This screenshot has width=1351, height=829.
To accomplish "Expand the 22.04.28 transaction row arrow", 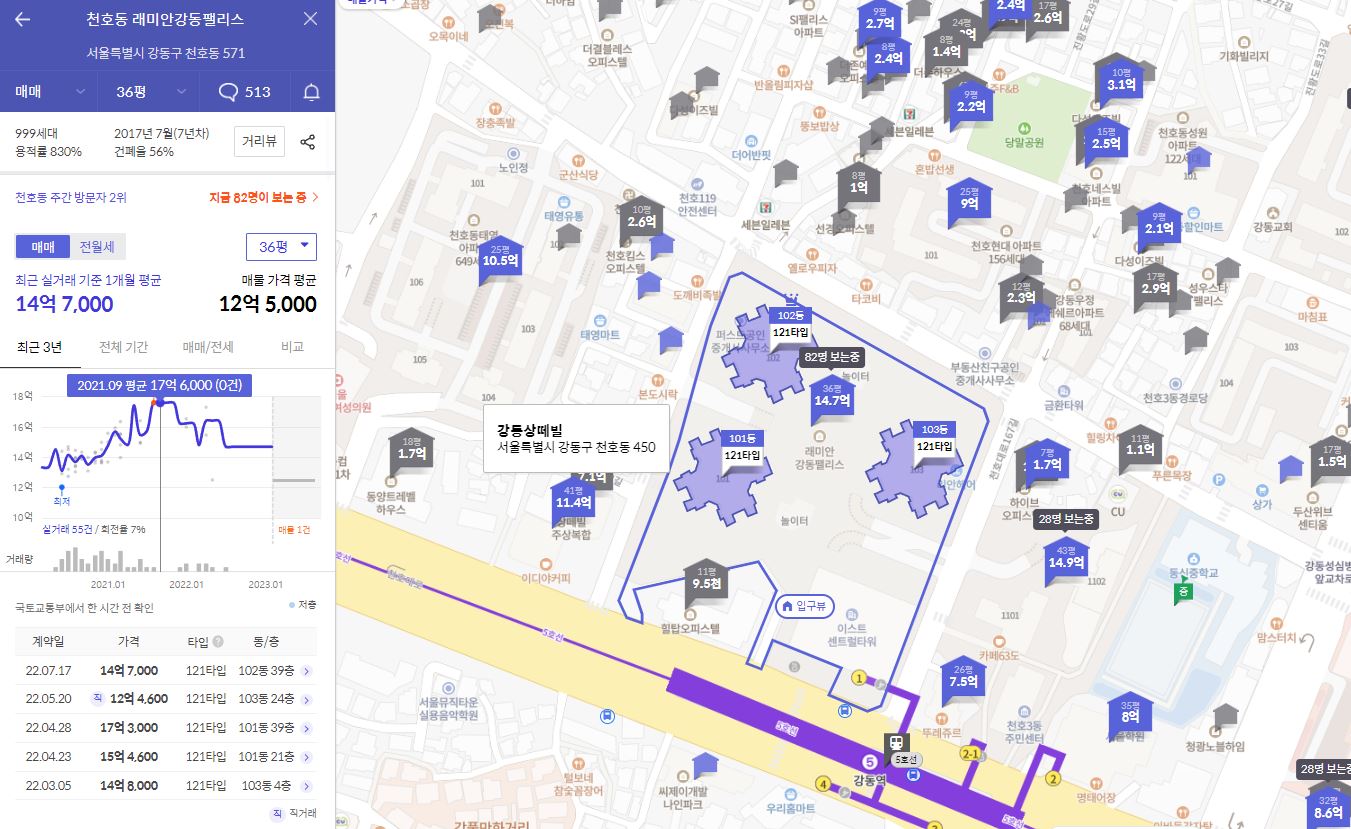I will point(306,728).
